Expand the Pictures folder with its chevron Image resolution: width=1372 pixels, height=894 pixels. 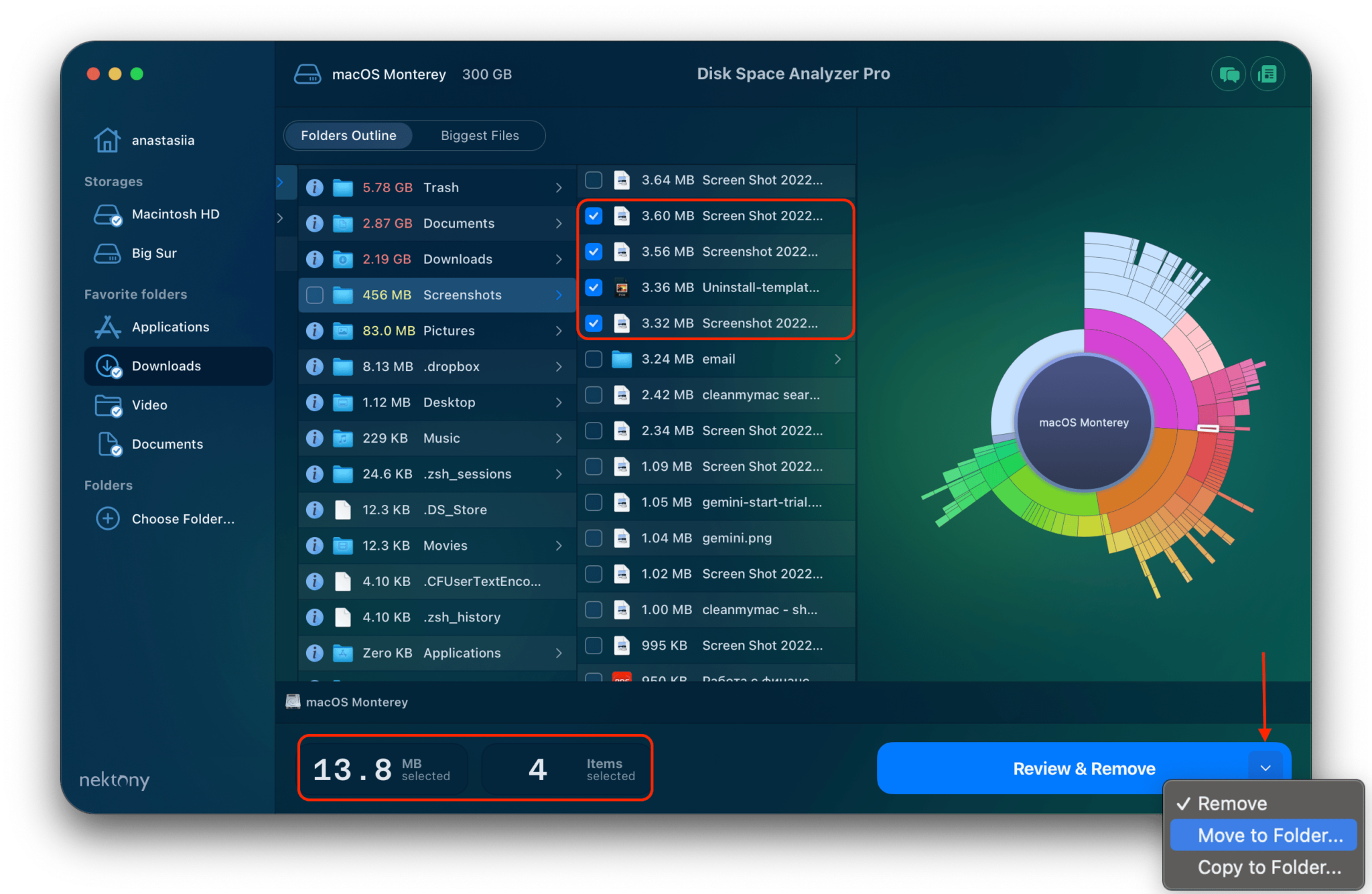tap(559, 331)
